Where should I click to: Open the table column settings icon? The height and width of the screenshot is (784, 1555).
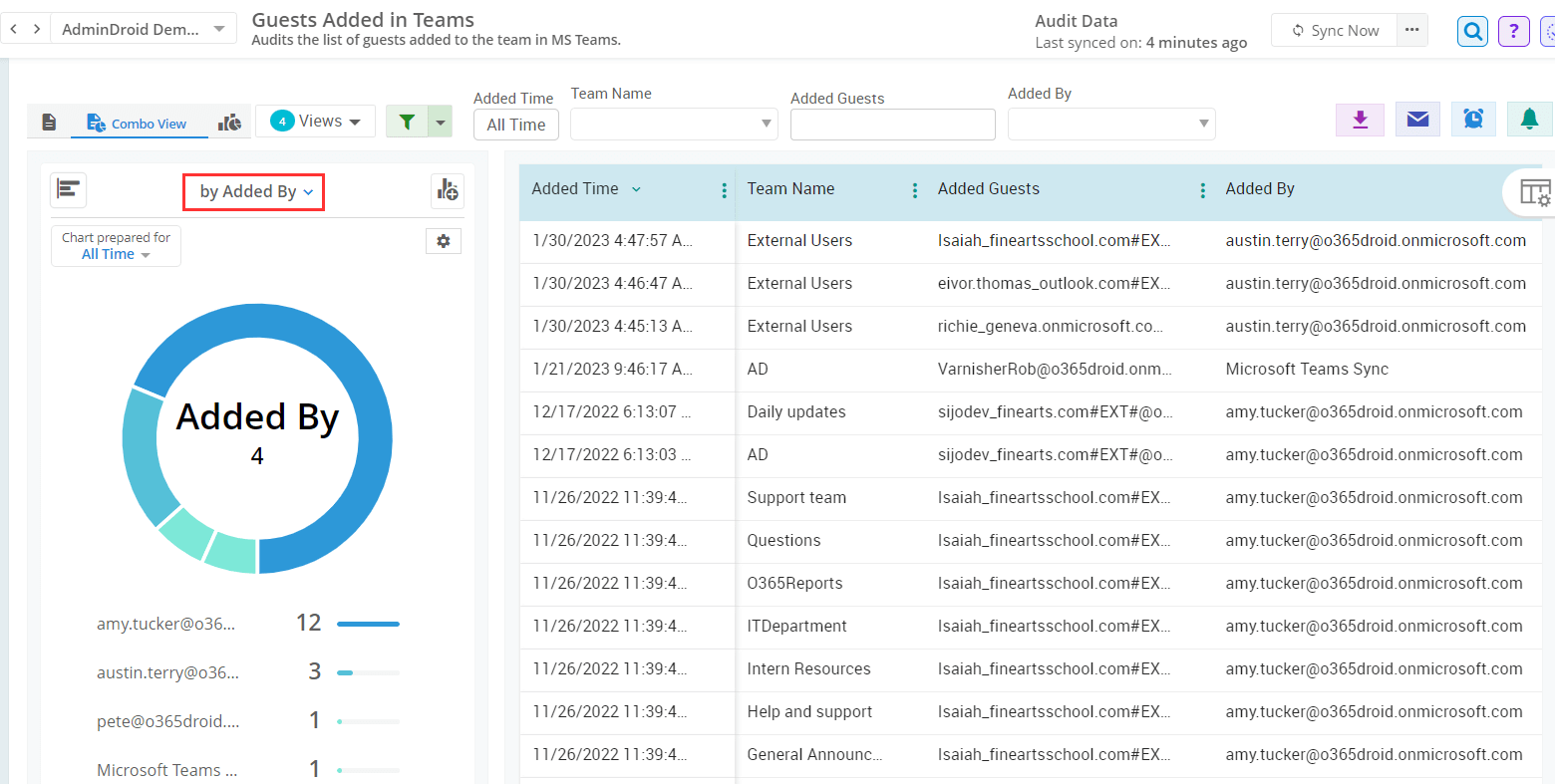[1534, 191]
